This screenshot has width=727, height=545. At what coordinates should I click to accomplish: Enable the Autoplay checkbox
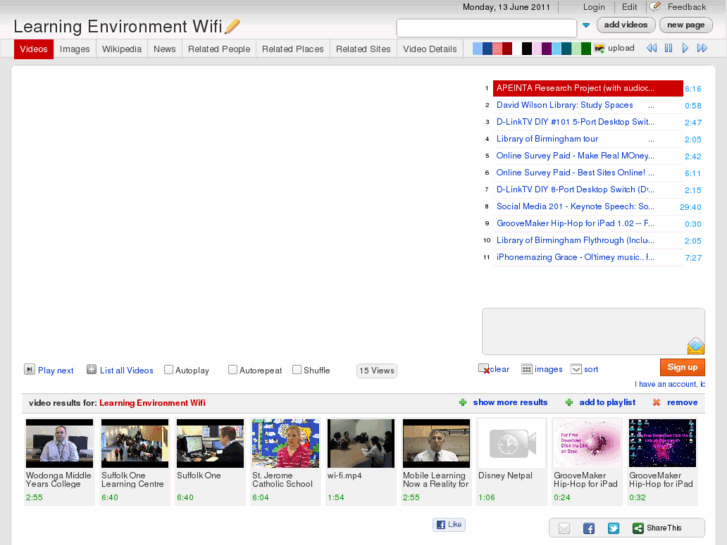(x=169, y=370)
